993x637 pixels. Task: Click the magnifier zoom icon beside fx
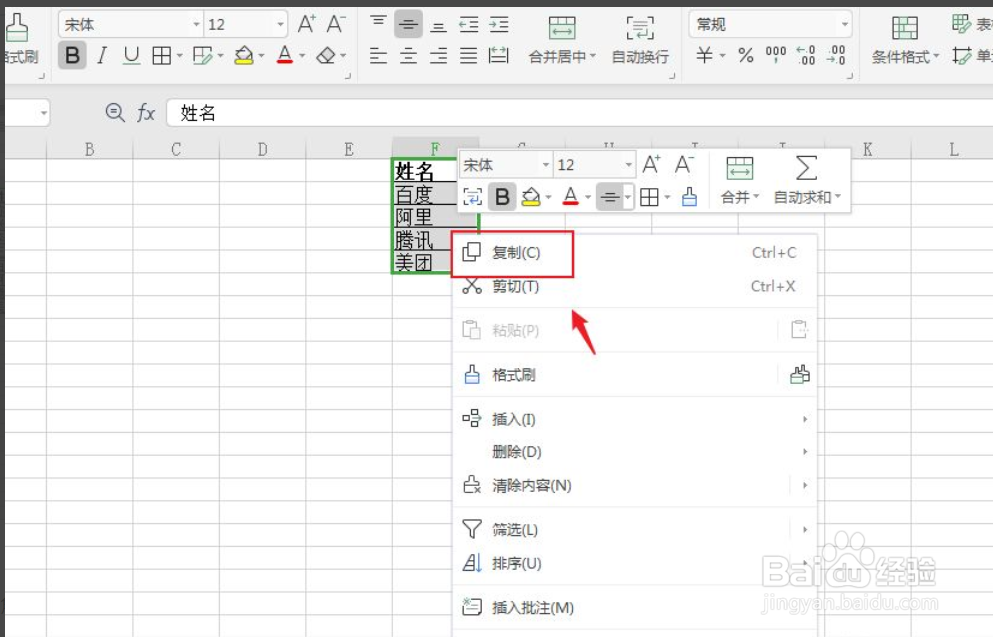coord(115,113)
